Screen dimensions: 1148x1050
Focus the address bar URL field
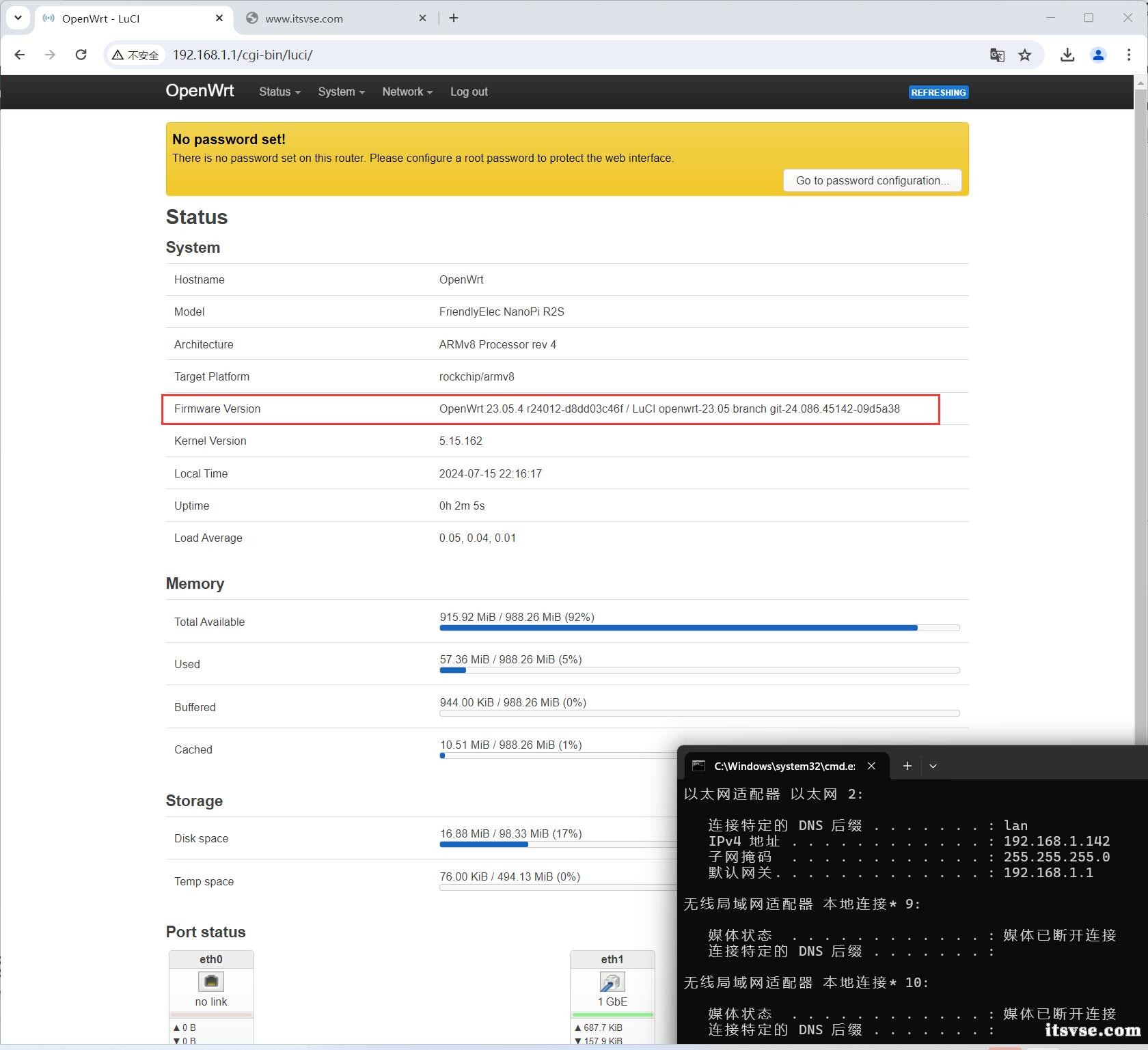(574, 55)
